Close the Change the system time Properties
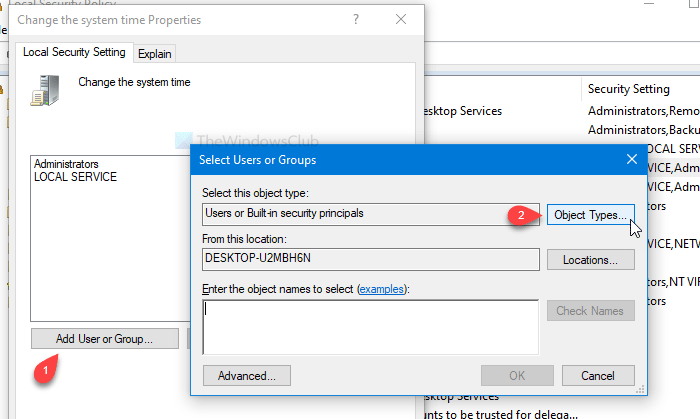The image size is (700, 419). click(x=401, y=19)
